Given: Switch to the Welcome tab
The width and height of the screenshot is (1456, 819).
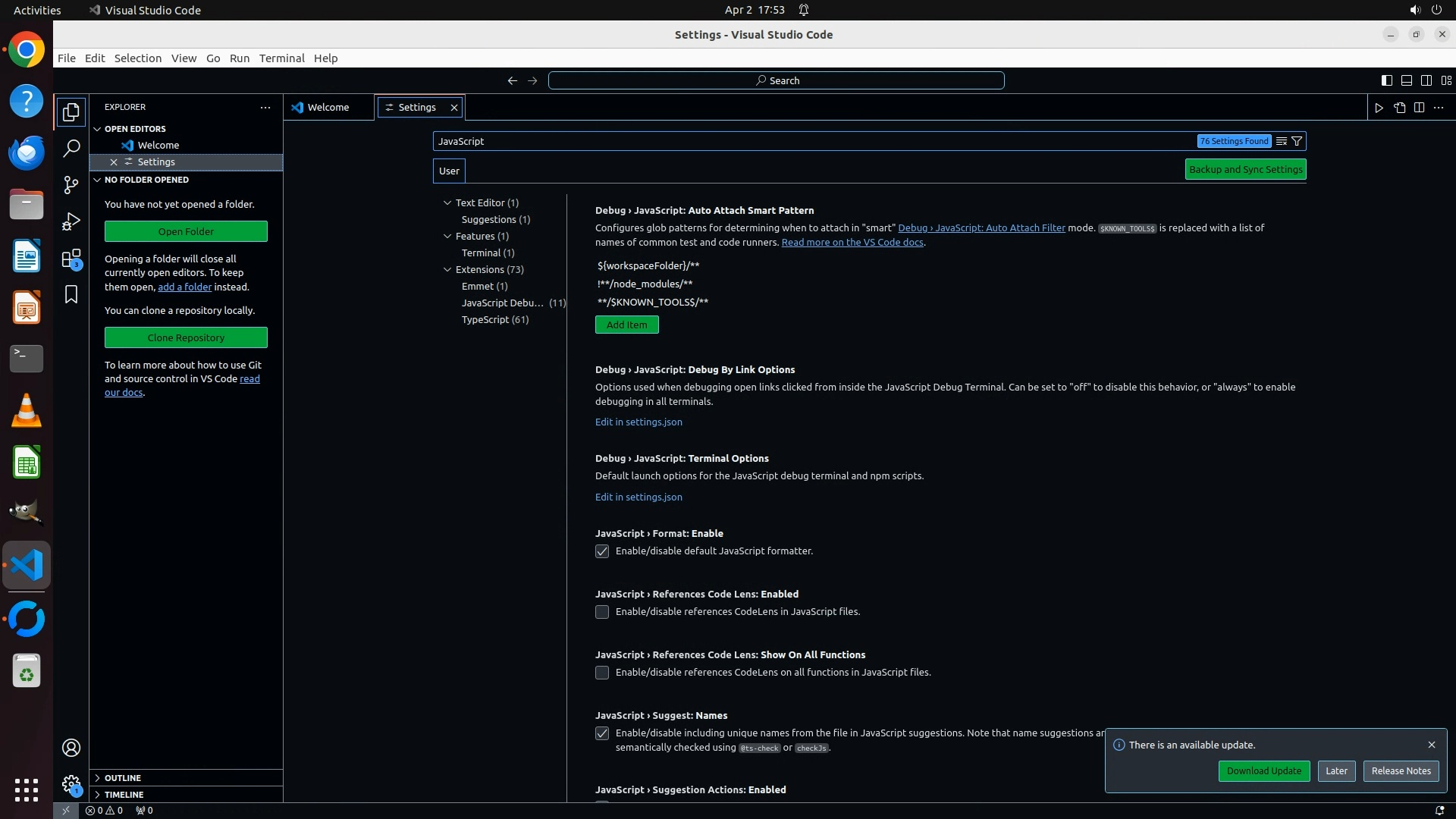Looking at the screenshot, I should point(328,108).
